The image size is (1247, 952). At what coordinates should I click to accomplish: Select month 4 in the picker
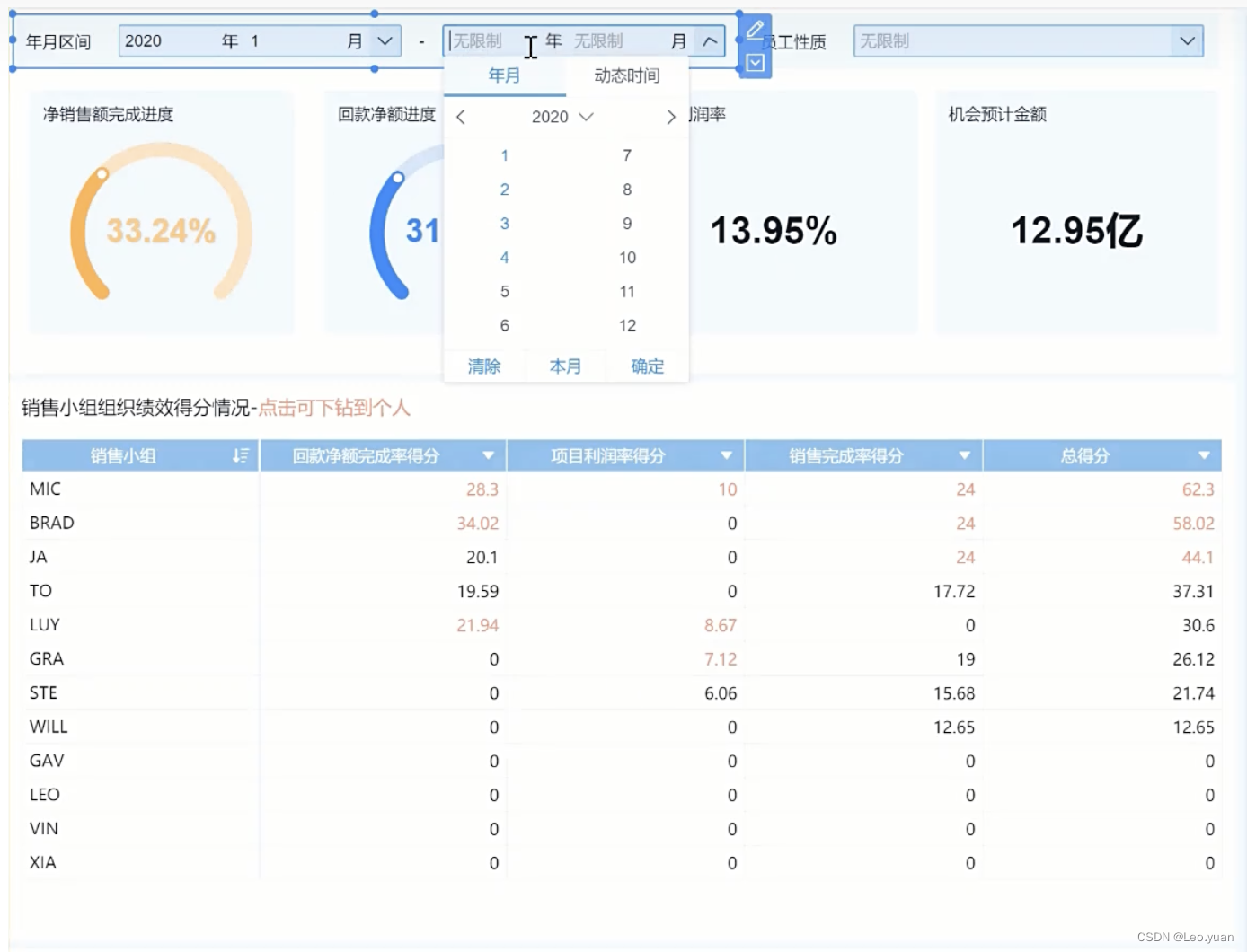tap(505, 258)
